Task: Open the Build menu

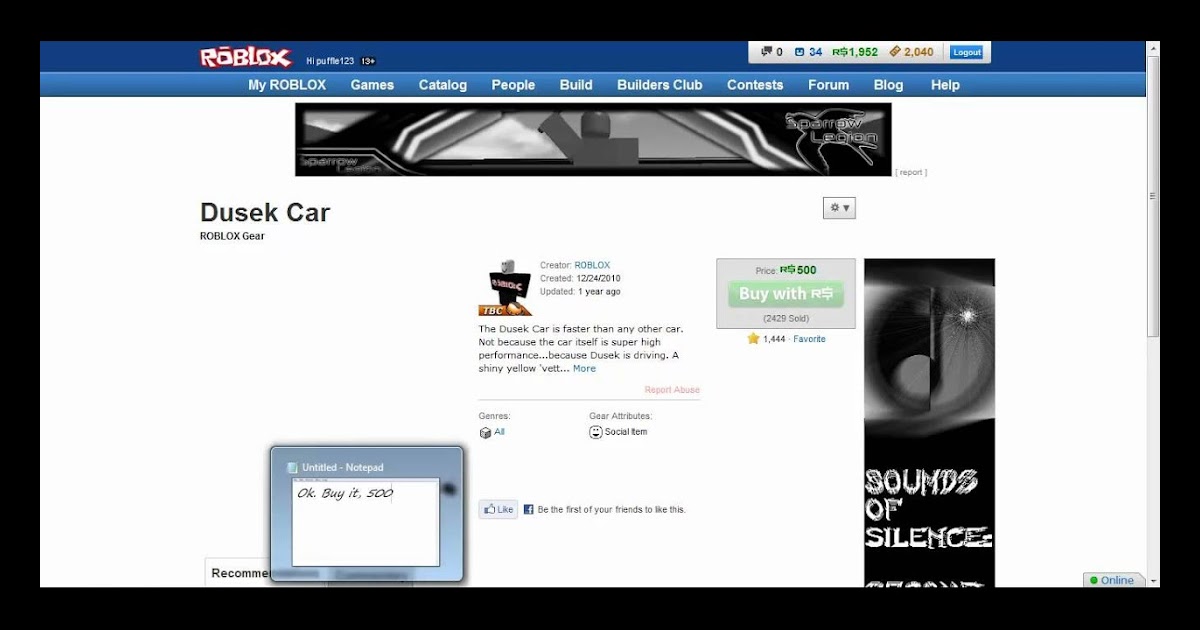Action: pyautogui.click(x=576, y=85)
